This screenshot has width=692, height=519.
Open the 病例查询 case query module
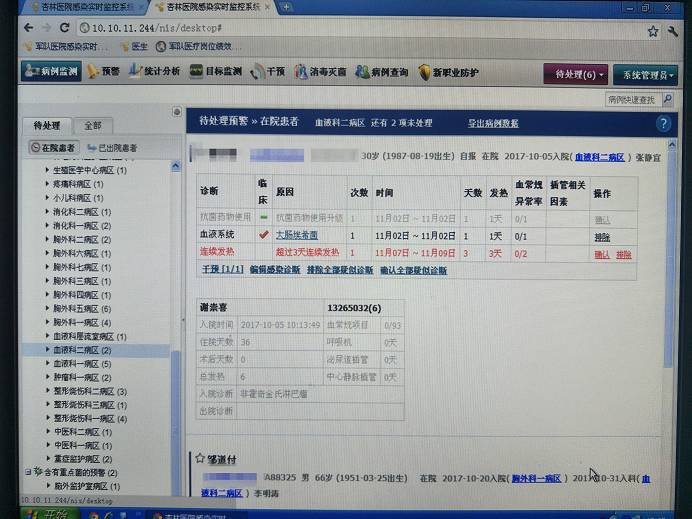click(x=381, y=72)
